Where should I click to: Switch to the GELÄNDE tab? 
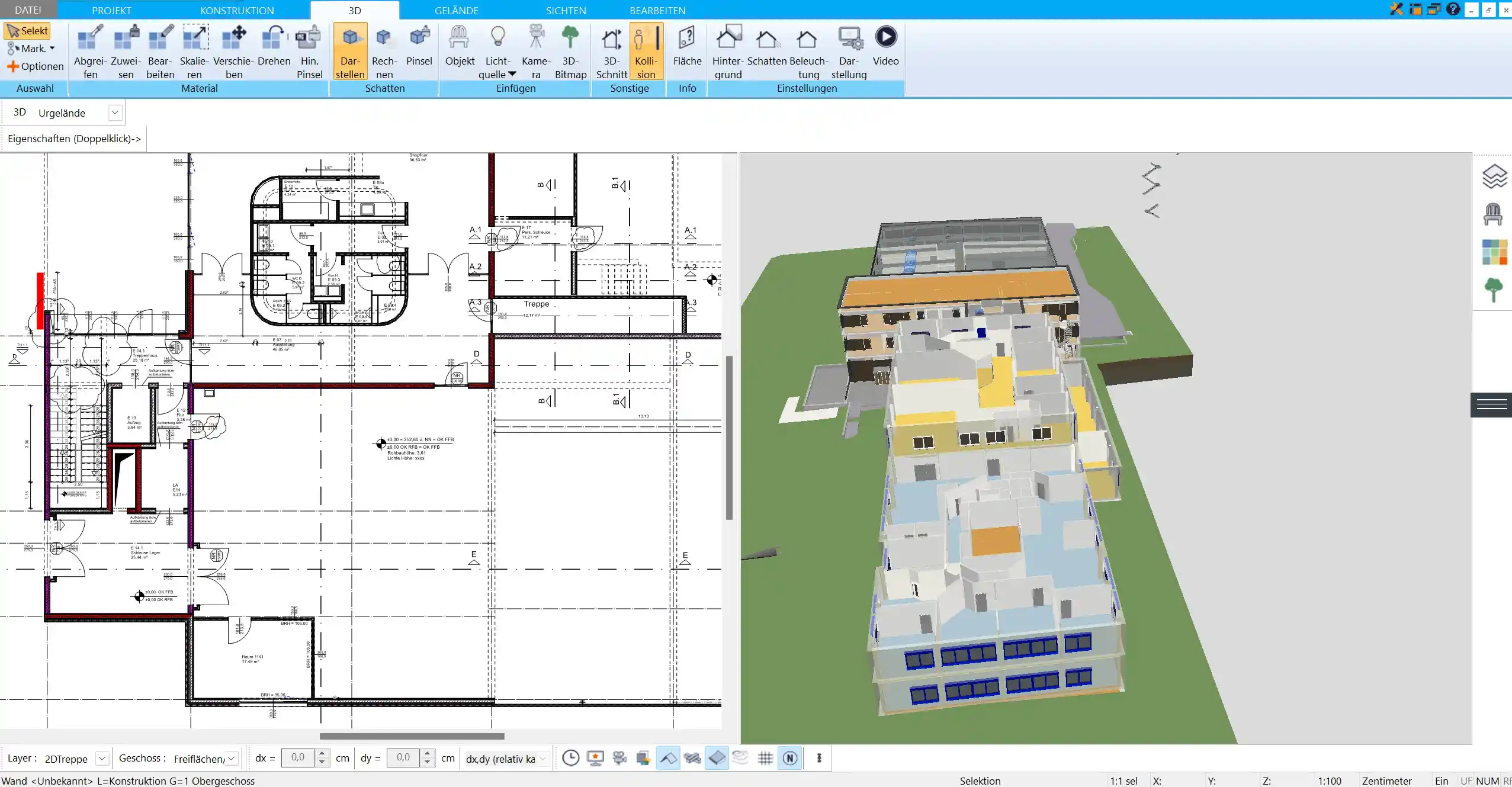pyautogui.click(x=456, y=10)
